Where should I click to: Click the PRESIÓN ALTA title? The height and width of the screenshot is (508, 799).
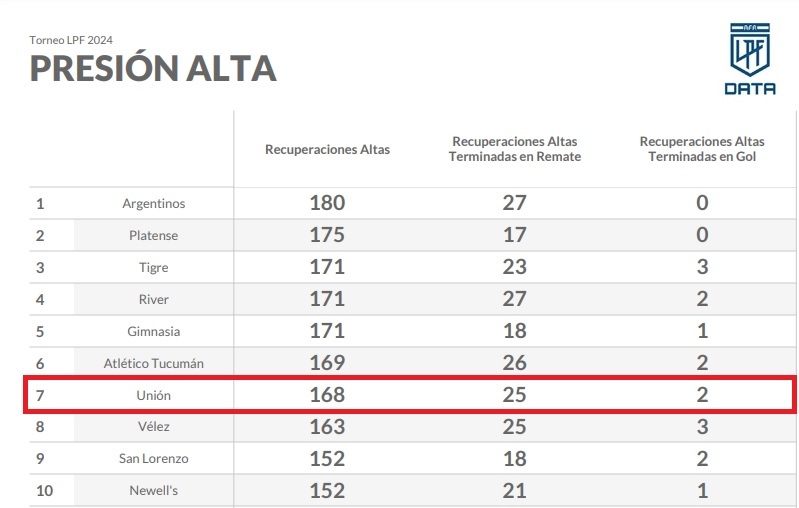point(153,68)
